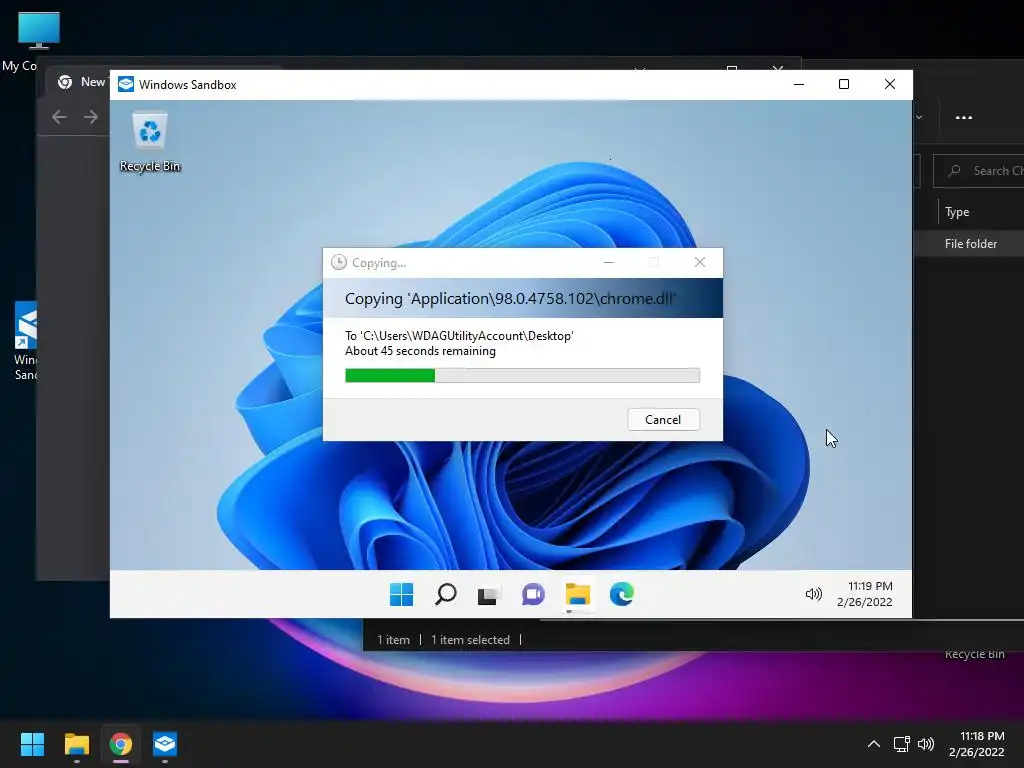Click the '1 item selected' status text
Image resolution: width=1024 pixels, height=768 pixels.
click(x=470, y=640)
